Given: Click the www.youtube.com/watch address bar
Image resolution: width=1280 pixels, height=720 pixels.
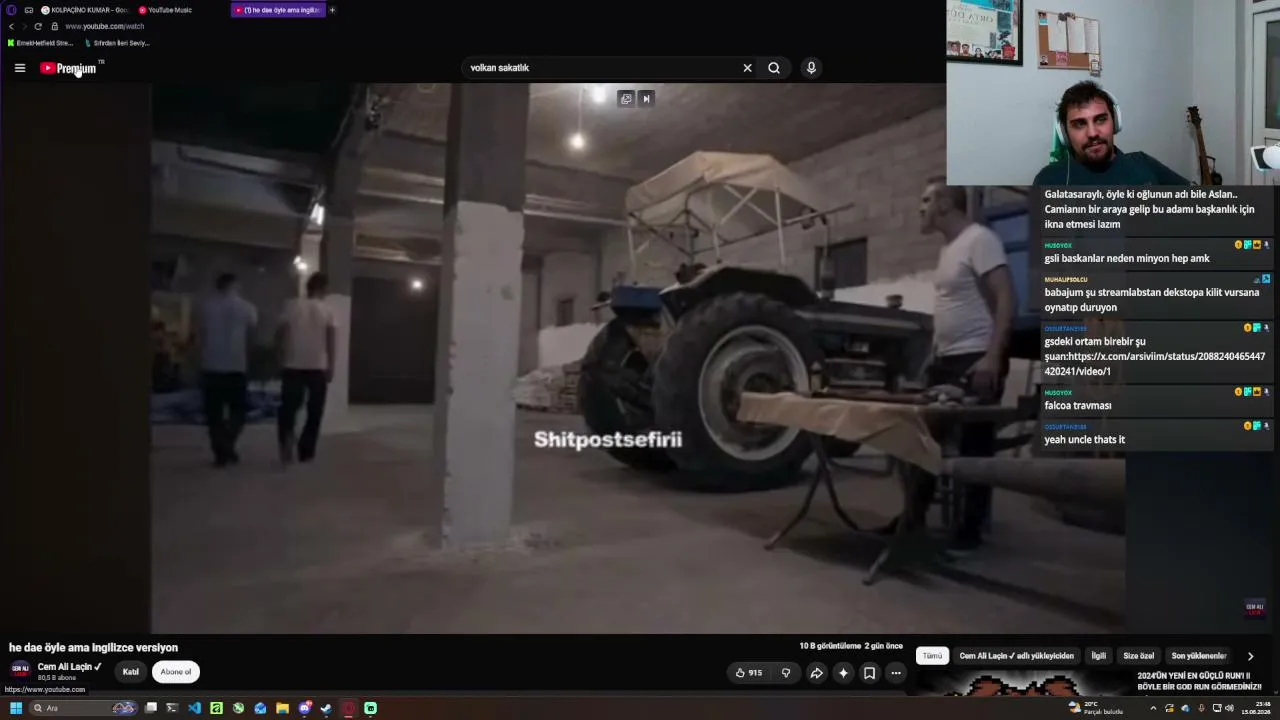Looking at the screenshot, I should (x=104, y=26).
